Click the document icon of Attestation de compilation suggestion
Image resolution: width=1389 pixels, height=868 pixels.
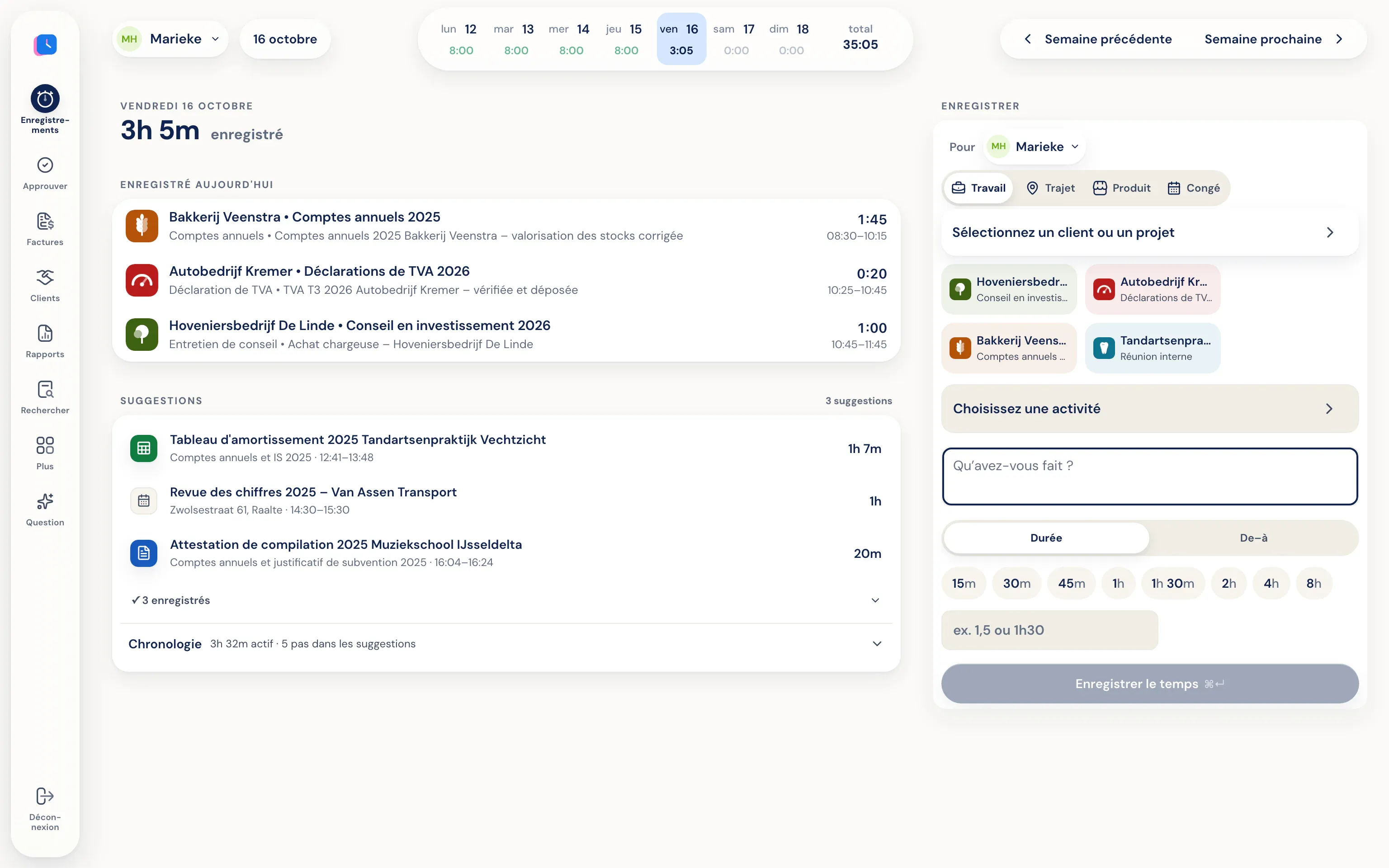(x=143, y=553)
